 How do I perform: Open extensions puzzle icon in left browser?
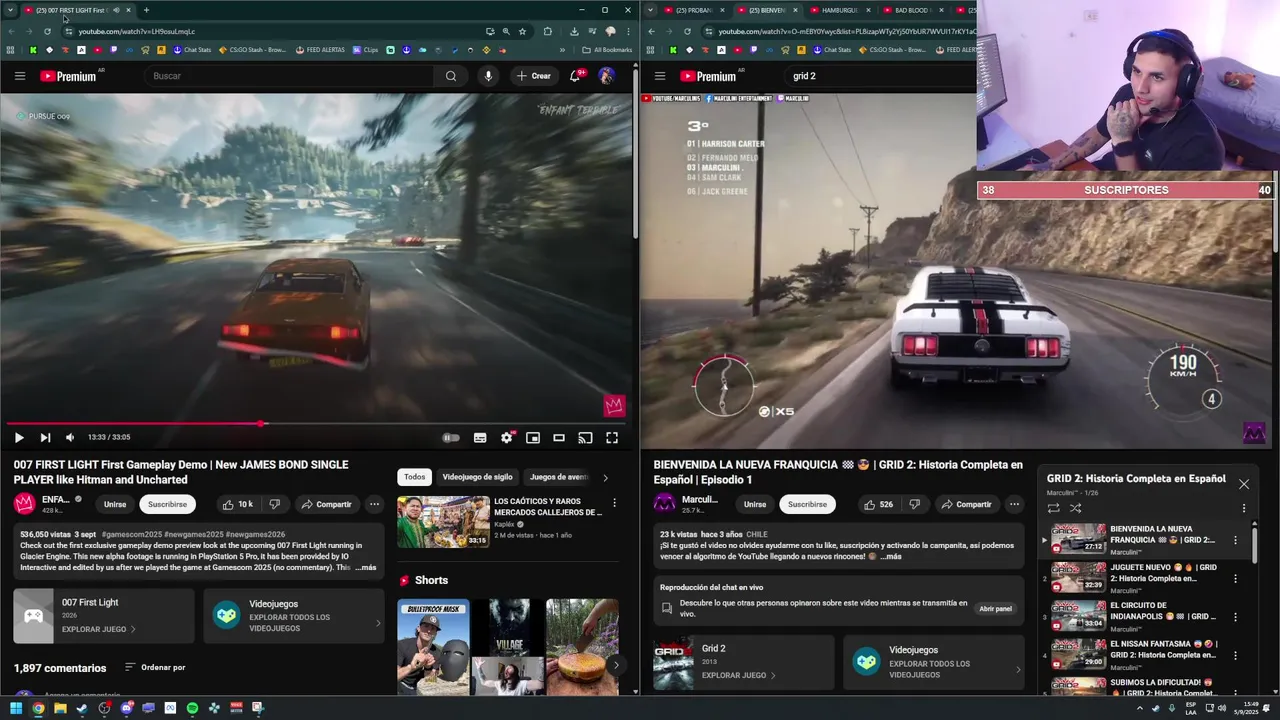pos(547,31)
